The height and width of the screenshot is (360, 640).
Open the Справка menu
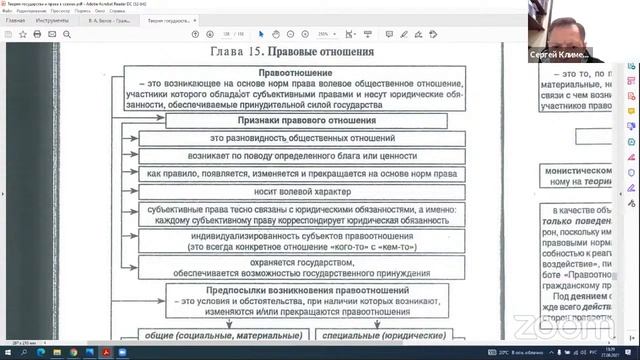coord(117,11)
